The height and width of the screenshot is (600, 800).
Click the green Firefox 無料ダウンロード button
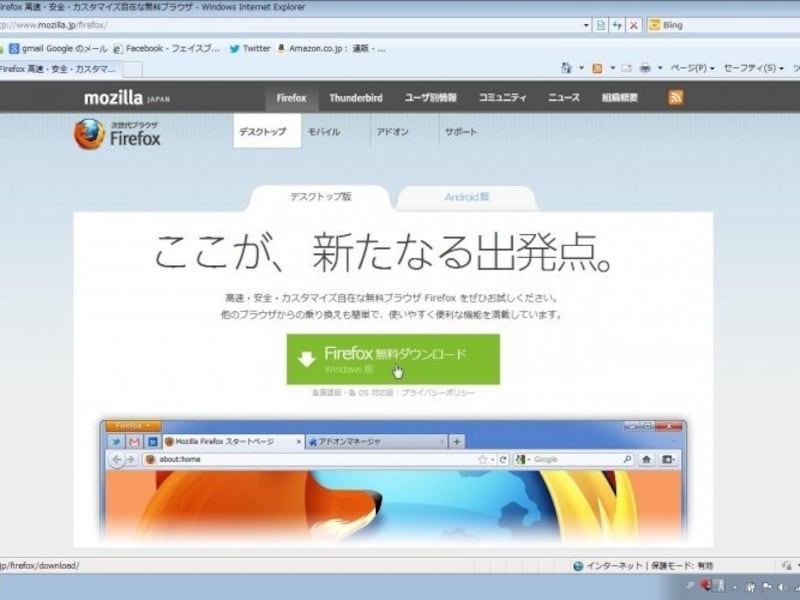click(x=396, y=358)
